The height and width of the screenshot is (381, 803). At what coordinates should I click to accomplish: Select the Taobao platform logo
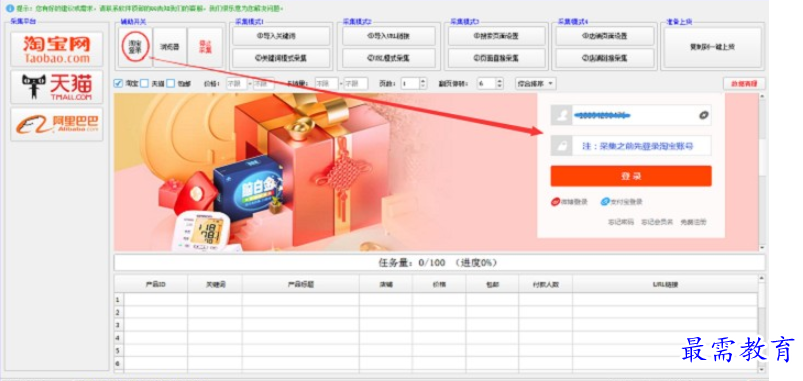click(x=56, y=50)
